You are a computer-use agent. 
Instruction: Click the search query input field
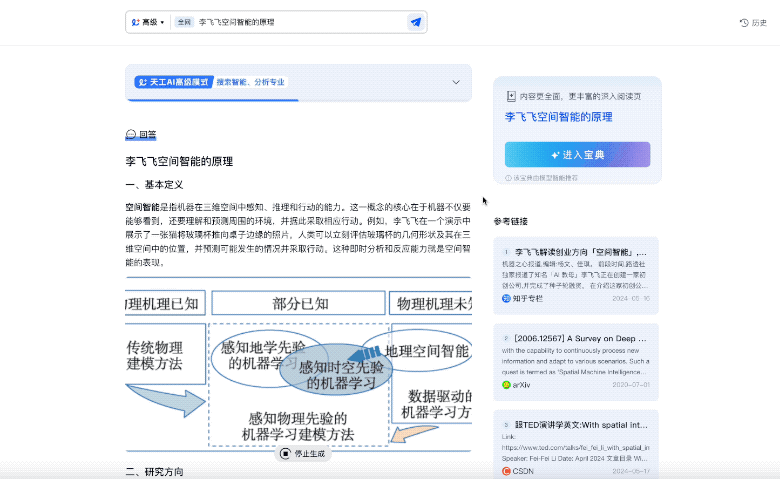point(300,22)
